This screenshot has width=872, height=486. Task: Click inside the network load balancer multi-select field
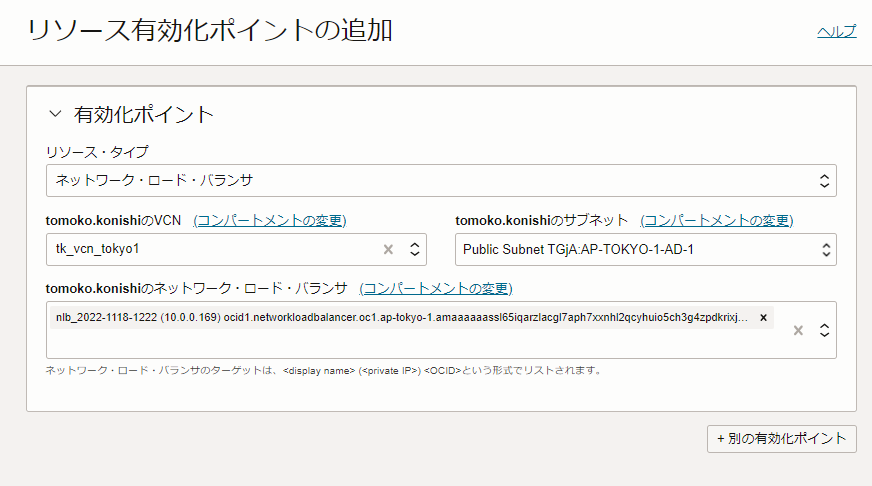[x=441, y=330]
